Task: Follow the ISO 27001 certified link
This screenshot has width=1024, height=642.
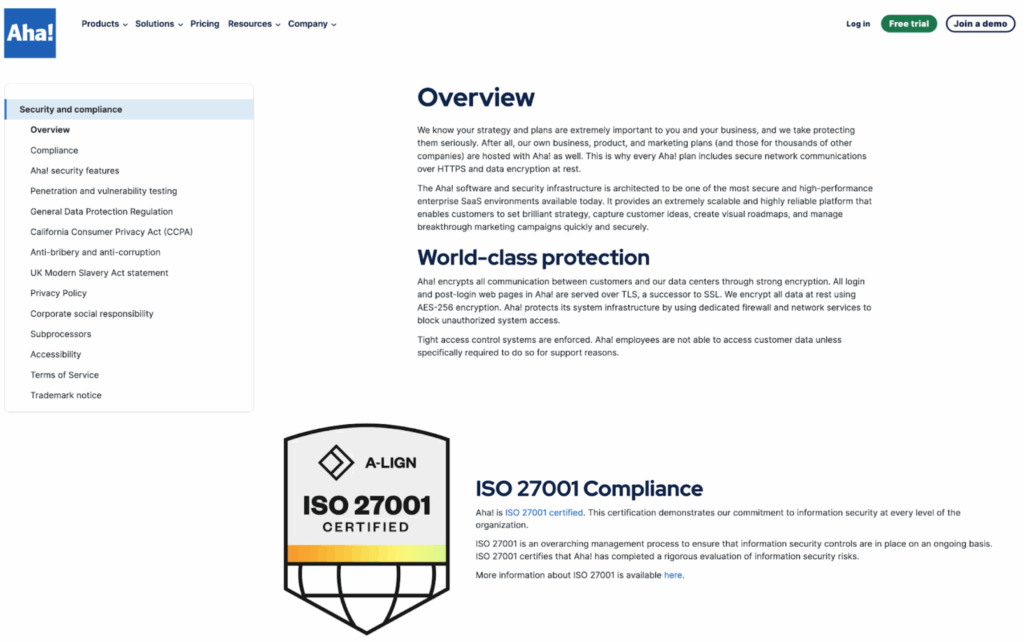Action: (541, 512)
